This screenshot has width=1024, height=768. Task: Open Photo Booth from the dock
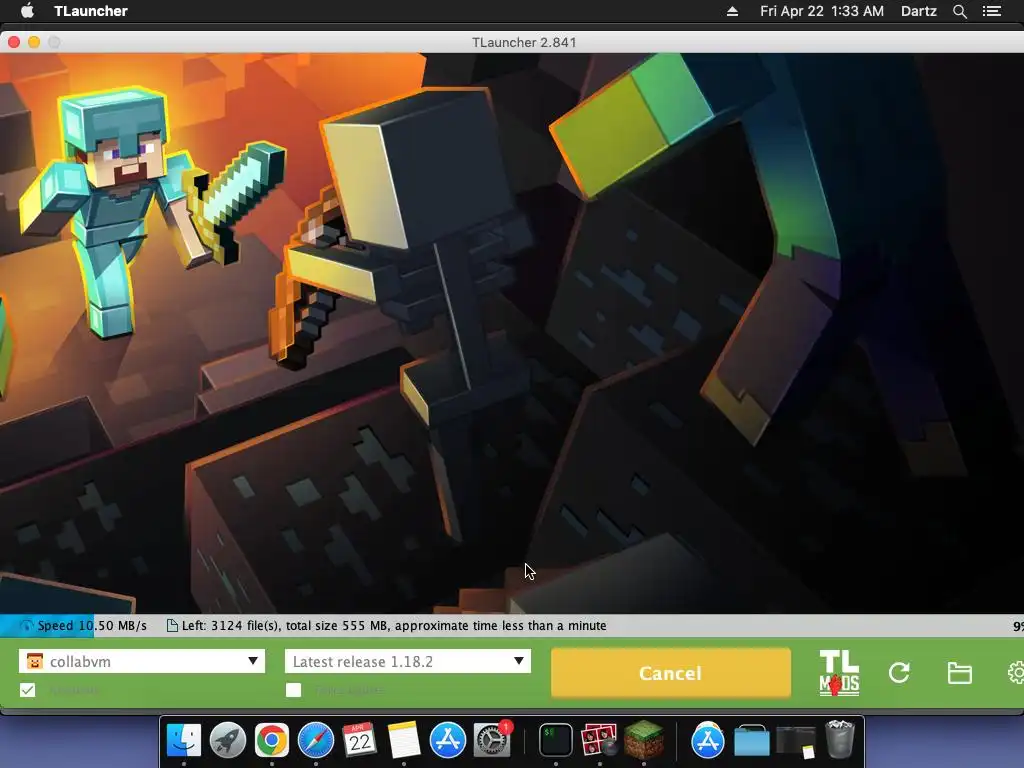tap(600, 740)
